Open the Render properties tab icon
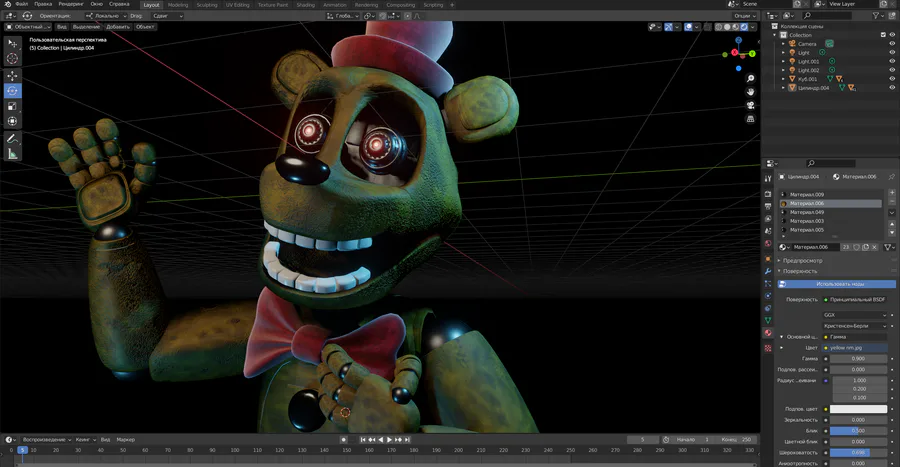Screen dimensions: 900x467 click(768, 194)
